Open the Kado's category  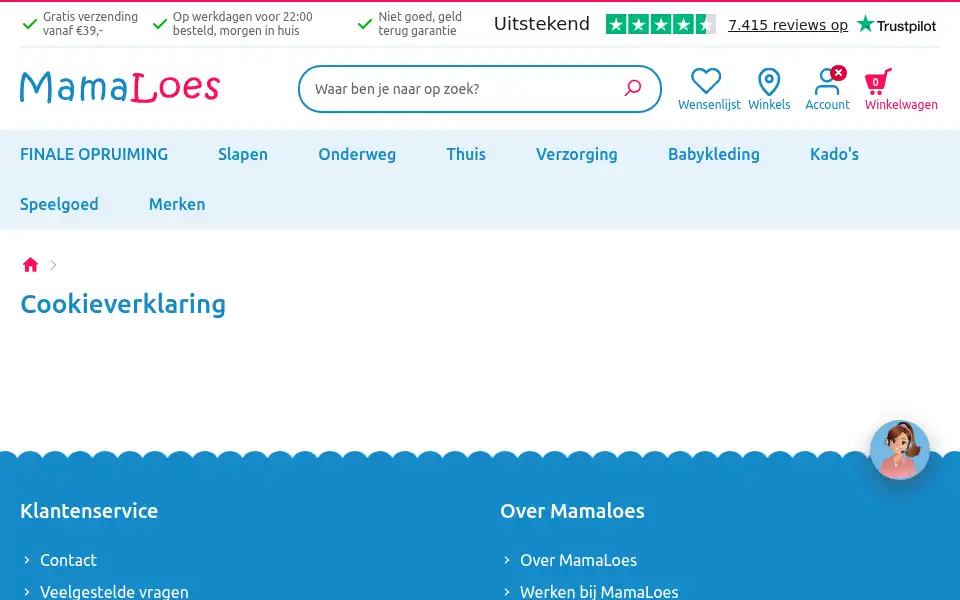(x=834, y=154)
